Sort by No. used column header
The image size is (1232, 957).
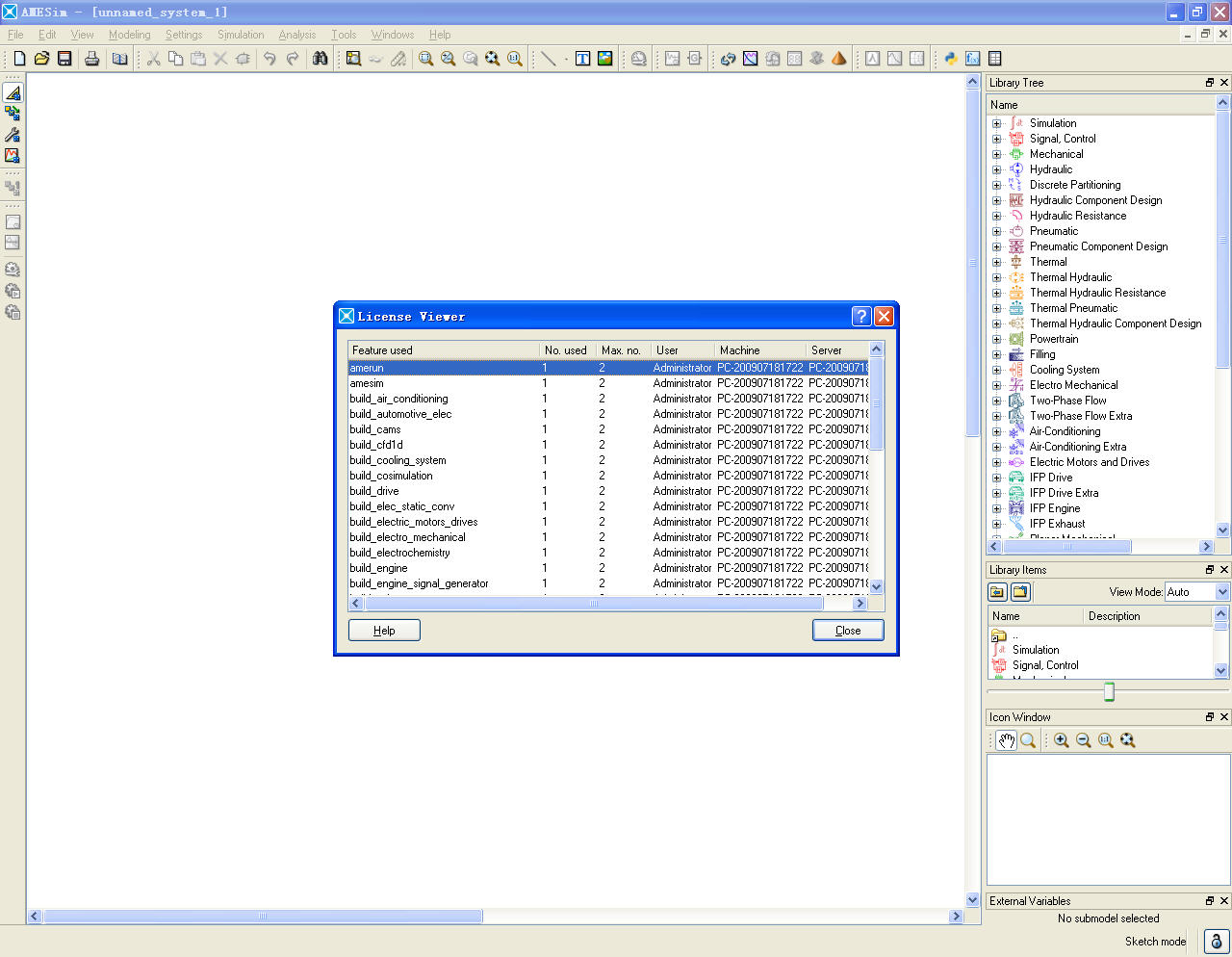click(568, 350)
